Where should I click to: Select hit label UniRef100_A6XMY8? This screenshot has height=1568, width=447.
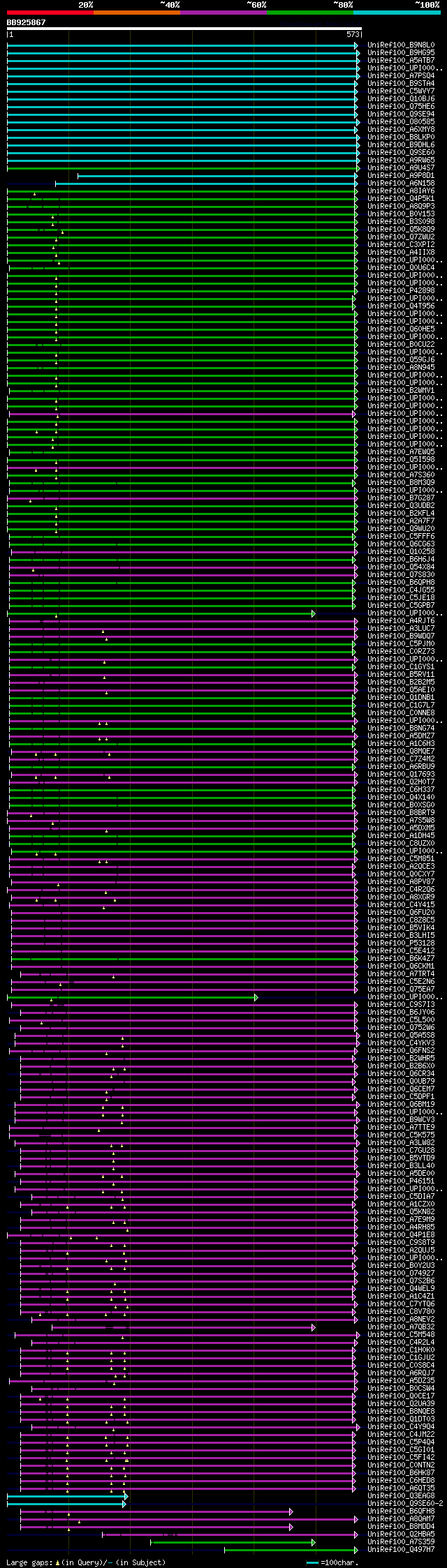click(401, 130)
